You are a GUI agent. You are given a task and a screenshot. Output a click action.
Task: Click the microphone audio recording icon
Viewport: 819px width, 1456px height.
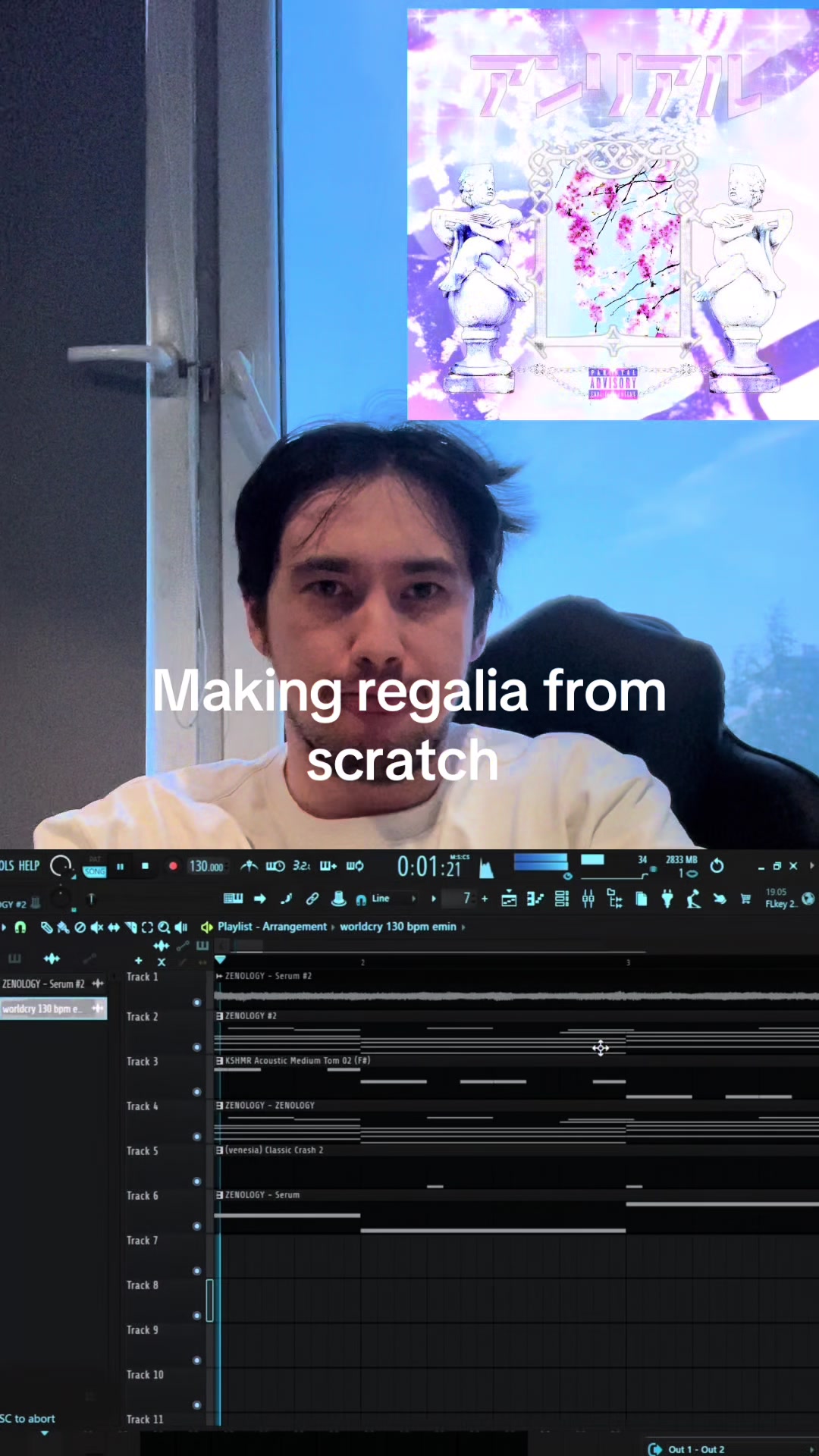tap(693, 899)
